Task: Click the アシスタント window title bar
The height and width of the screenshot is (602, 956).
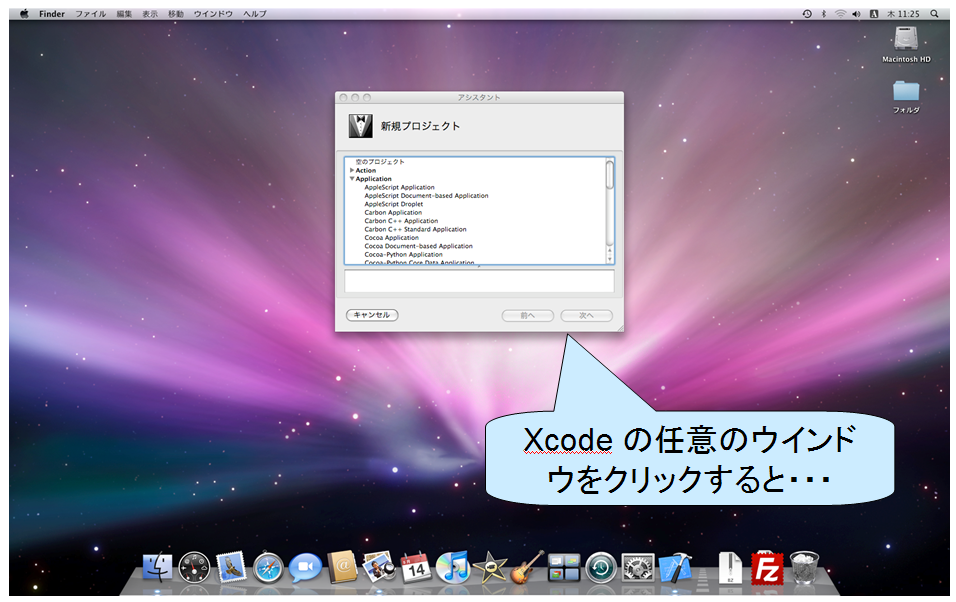Action: (x=479, y=98)
